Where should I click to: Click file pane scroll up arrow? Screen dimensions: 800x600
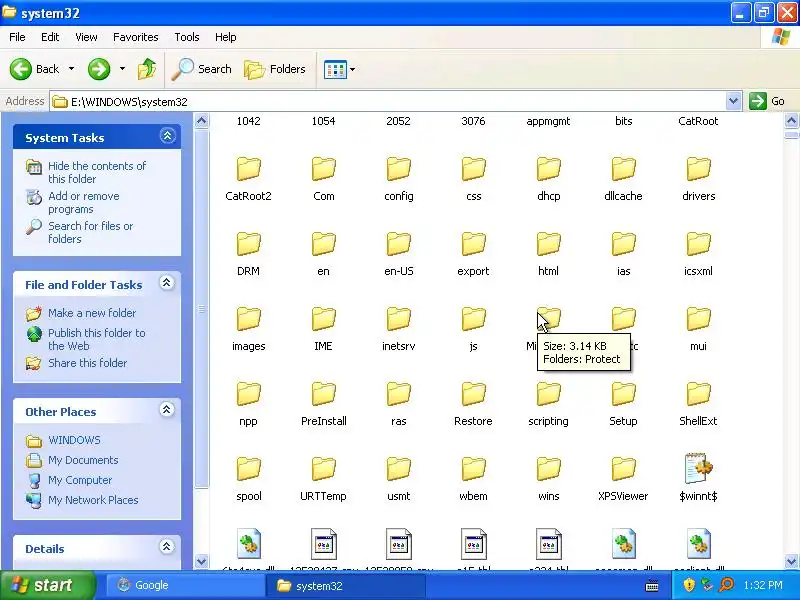point(791,121)
